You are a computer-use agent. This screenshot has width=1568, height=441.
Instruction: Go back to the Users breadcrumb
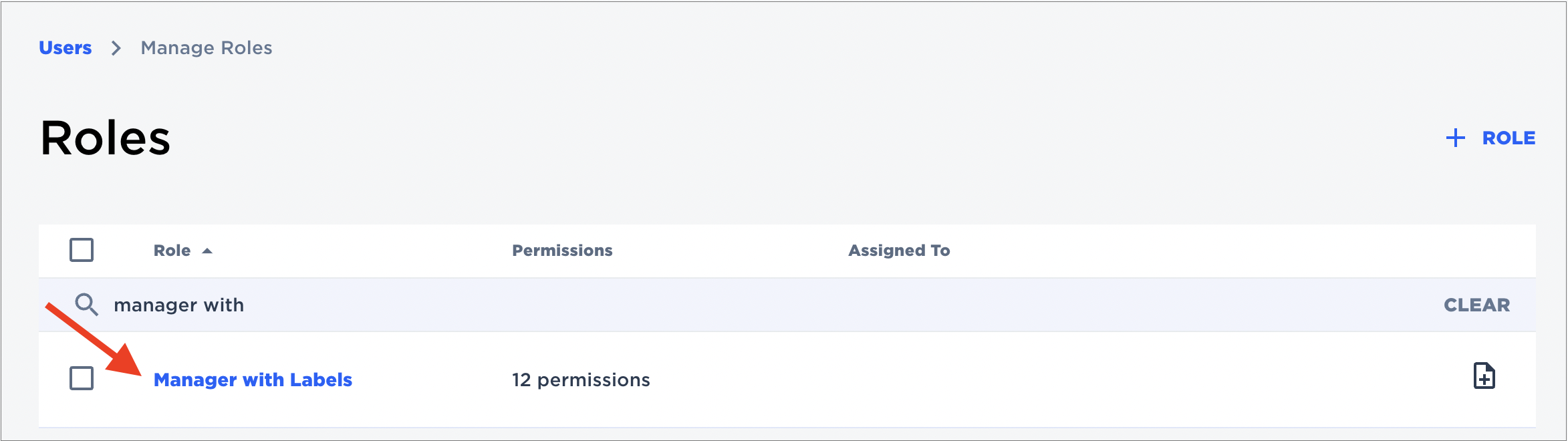click(65, 48)
